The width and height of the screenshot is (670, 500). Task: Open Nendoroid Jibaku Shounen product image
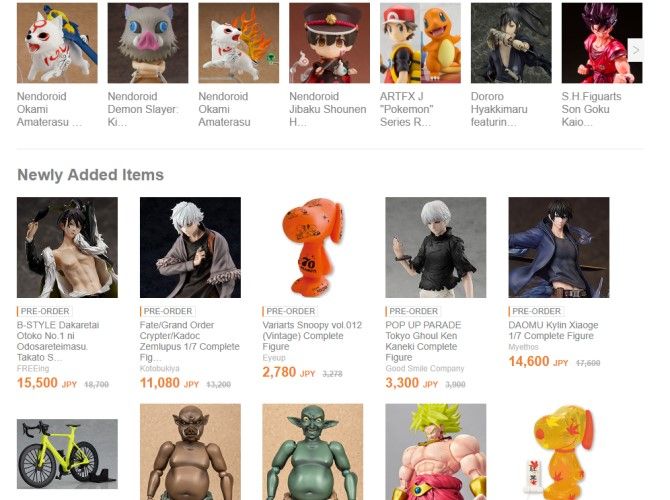(329, 43)
